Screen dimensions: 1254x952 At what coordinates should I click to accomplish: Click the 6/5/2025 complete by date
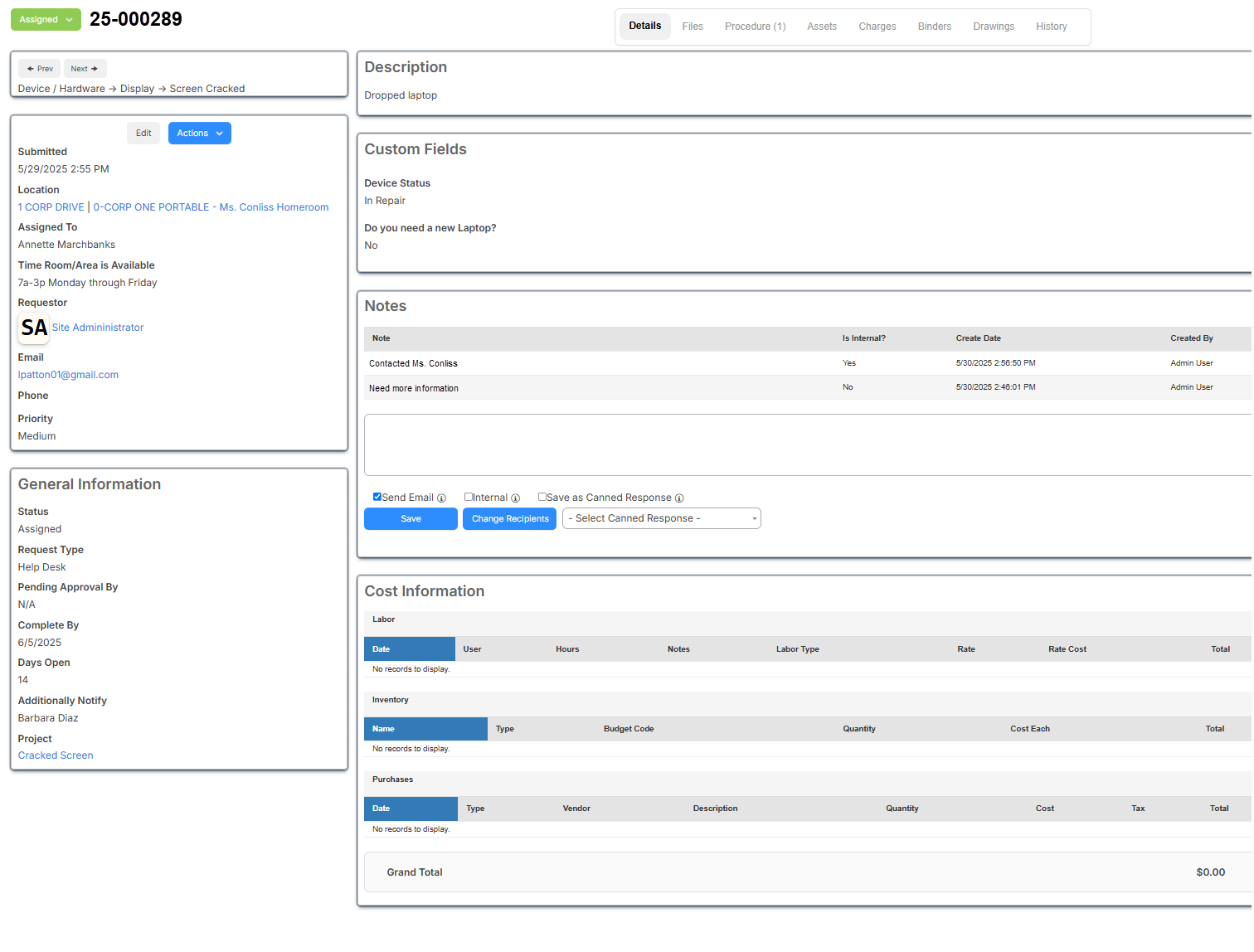tap(40, 643)
